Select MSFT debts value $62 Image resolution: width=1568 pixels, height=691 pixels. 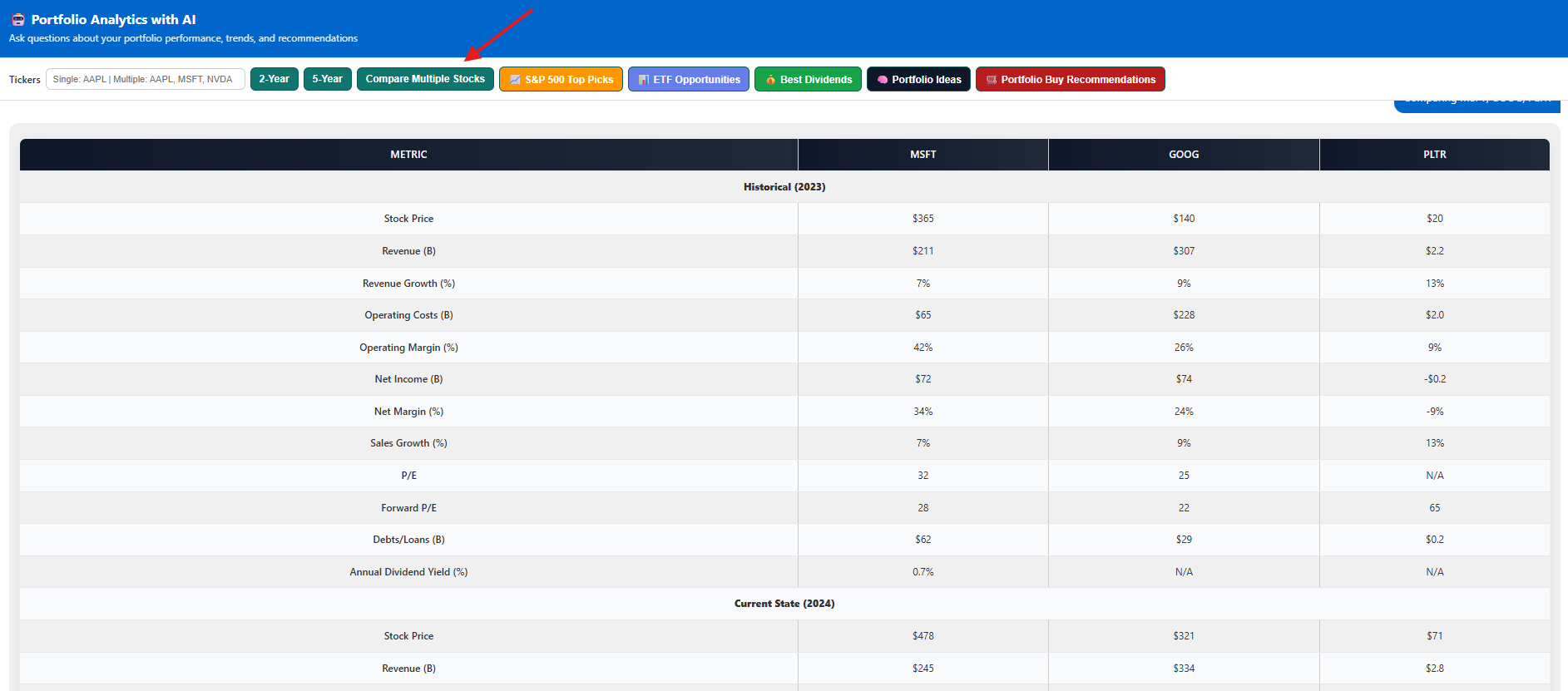(x=923, y=540)
